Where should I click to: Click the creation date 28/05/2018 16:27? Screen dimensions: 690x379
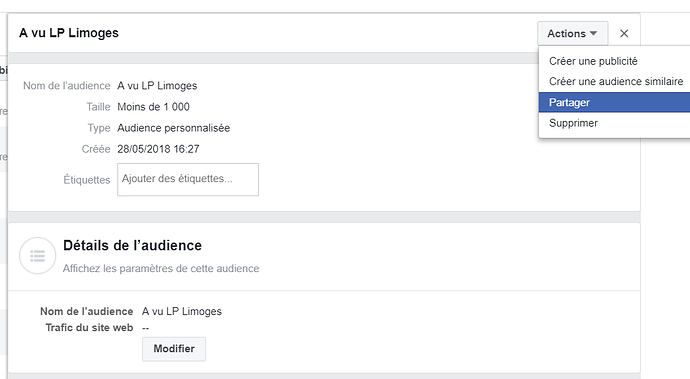point(158,149)
